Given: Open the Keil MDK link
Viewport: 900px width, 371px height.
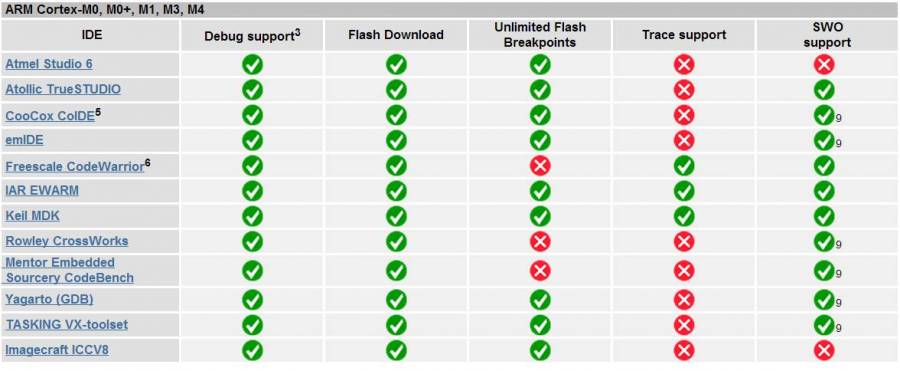Looking at the screenshot, I should (x=32, y=216).
